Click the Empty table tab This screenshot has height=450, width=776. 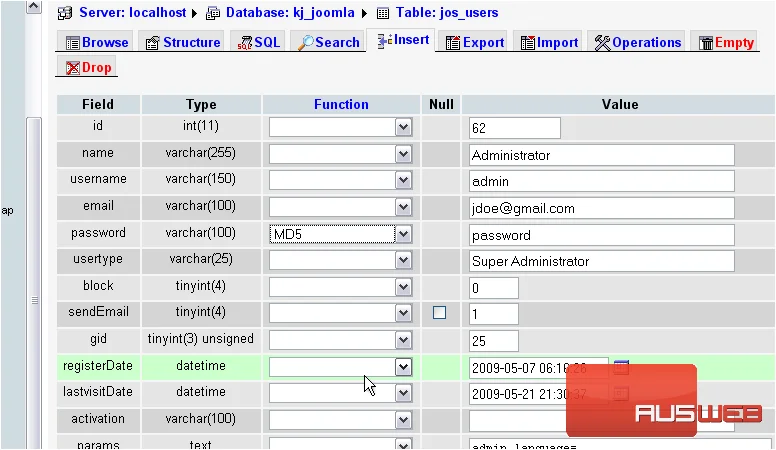726,43
